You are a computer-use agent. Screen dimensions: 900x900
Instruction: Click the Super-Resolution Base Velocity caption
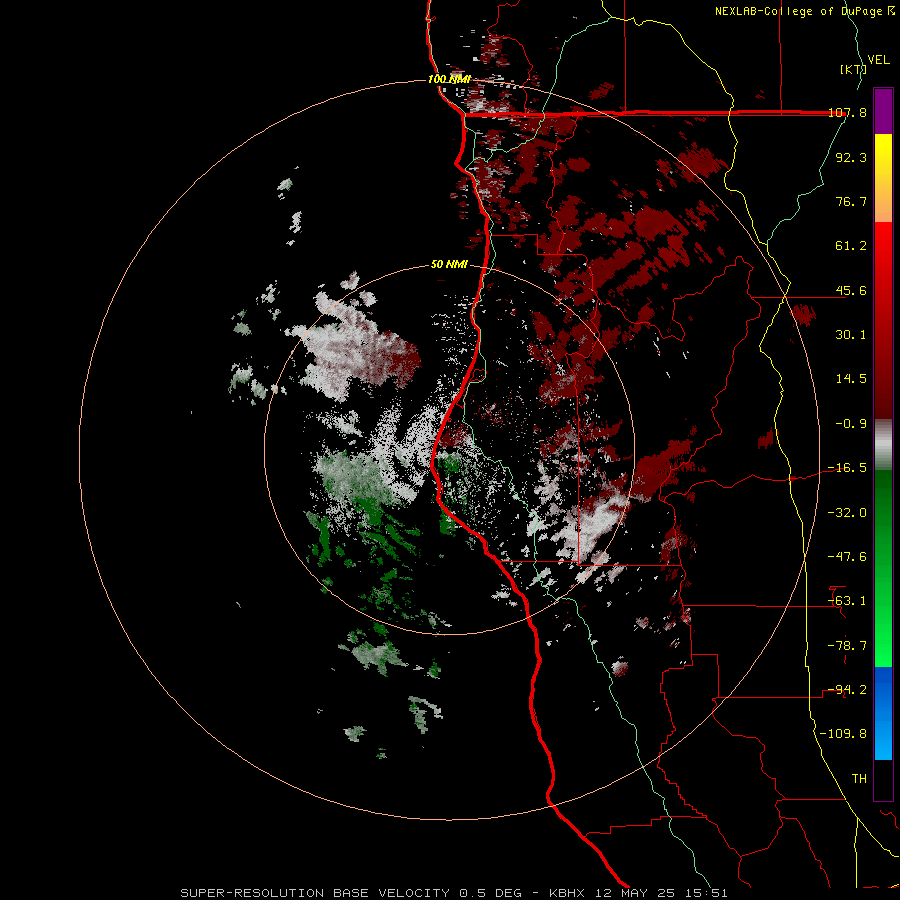click(x=453, y=893)
